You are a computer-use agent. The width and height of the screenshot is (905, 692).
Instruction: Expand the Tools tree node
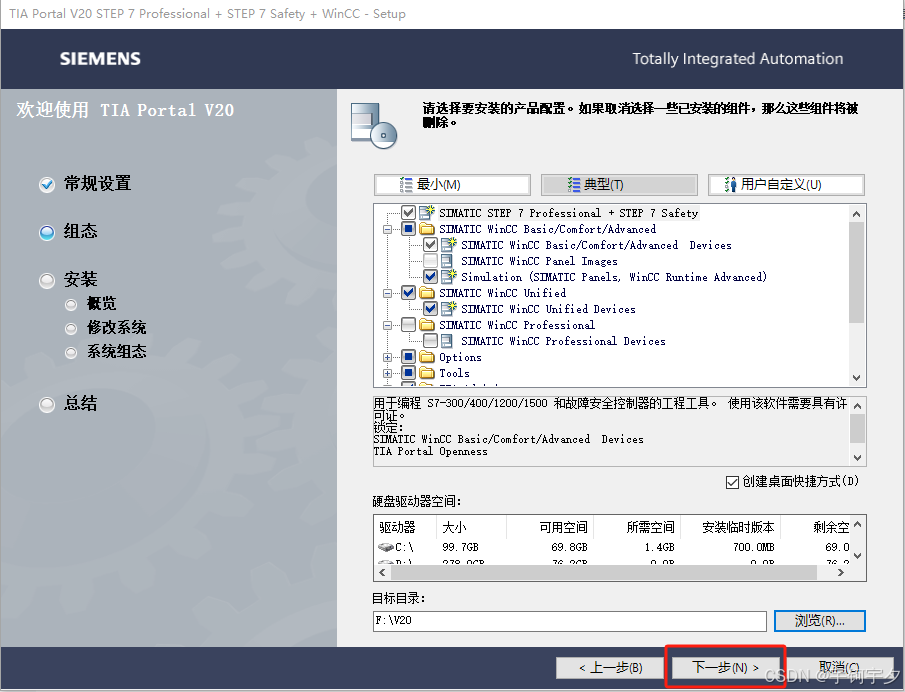(387, 373)
